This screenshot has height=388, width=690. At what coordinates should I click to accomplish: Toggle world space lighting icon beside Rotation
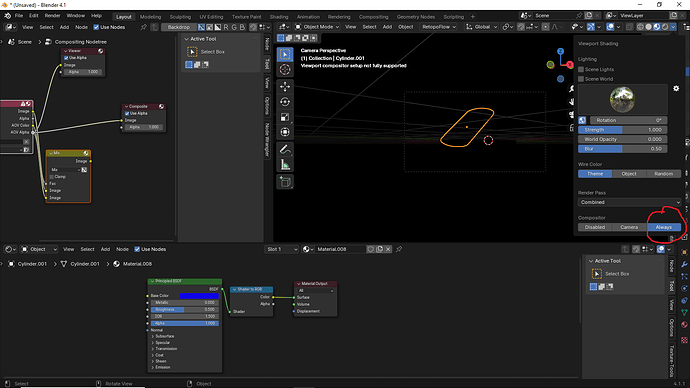[x=582, y=120]
